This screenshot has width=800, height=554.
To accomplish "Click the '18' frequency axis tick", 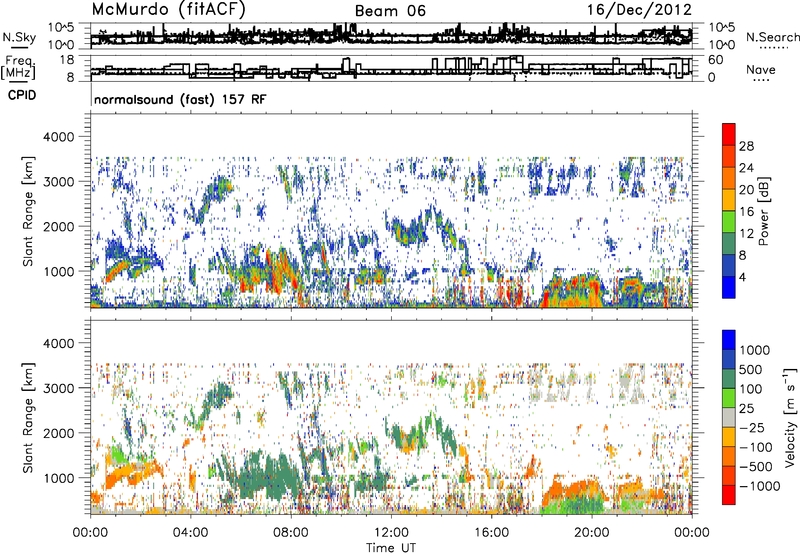I will tap(67, 60).
